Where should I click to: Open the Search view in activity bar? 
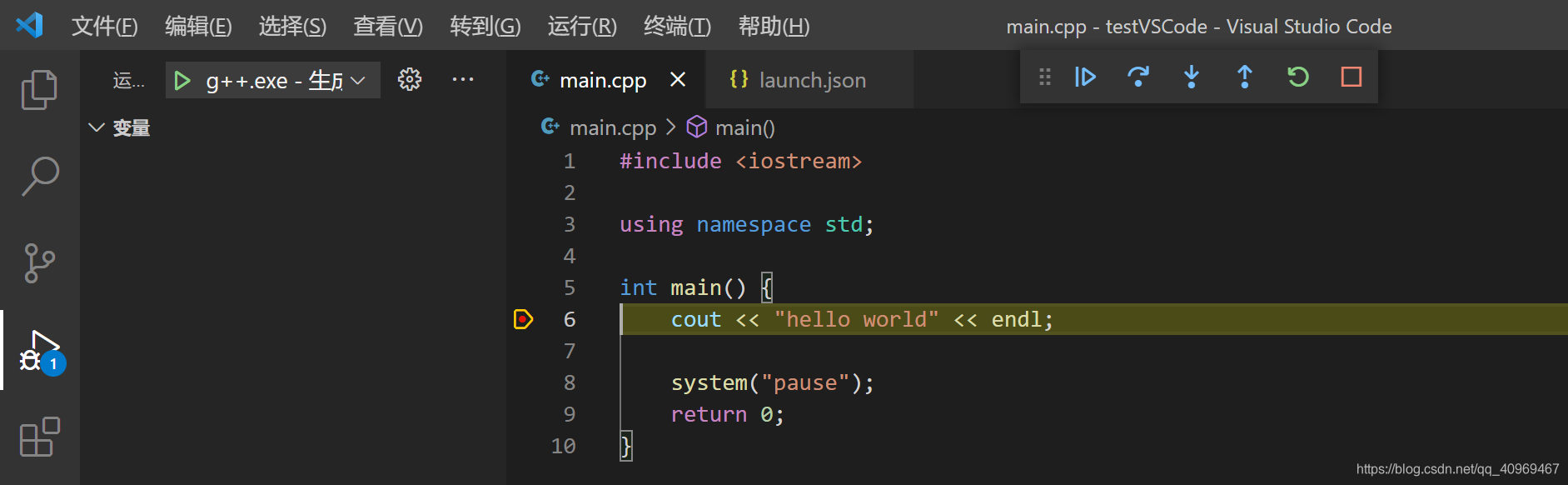click(x=39, y=176)
